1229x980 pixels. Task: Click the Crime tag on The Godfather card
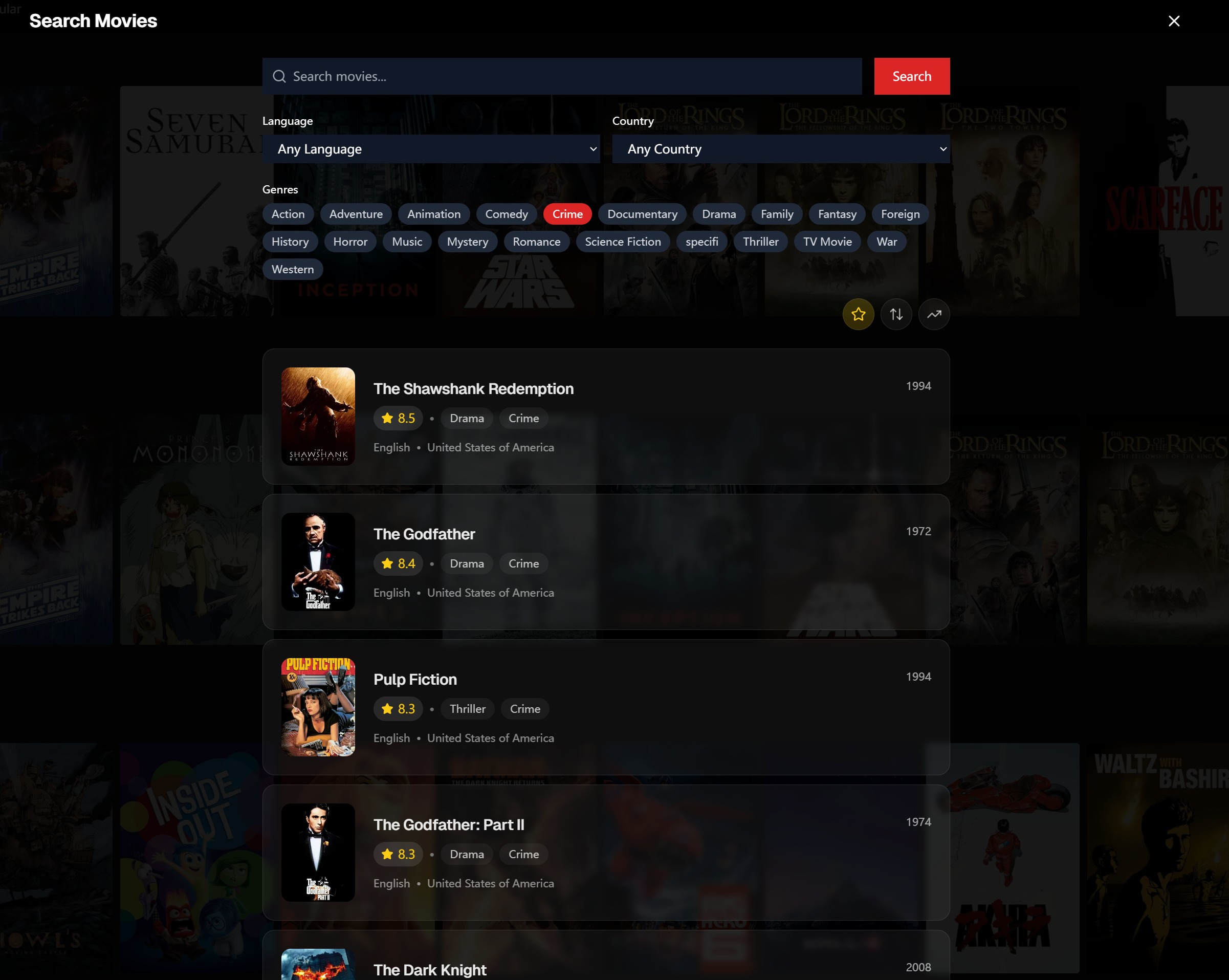pyautogui.click(x=524, y=564)
